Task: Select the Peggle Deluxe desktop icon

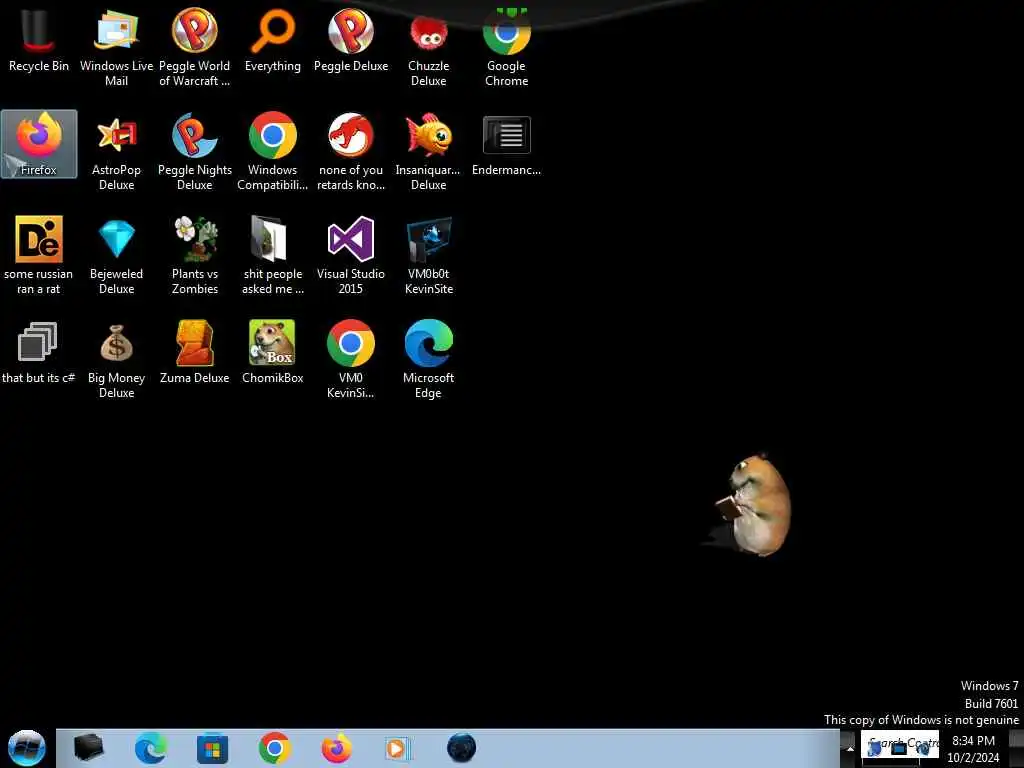Action: point(351,39)
